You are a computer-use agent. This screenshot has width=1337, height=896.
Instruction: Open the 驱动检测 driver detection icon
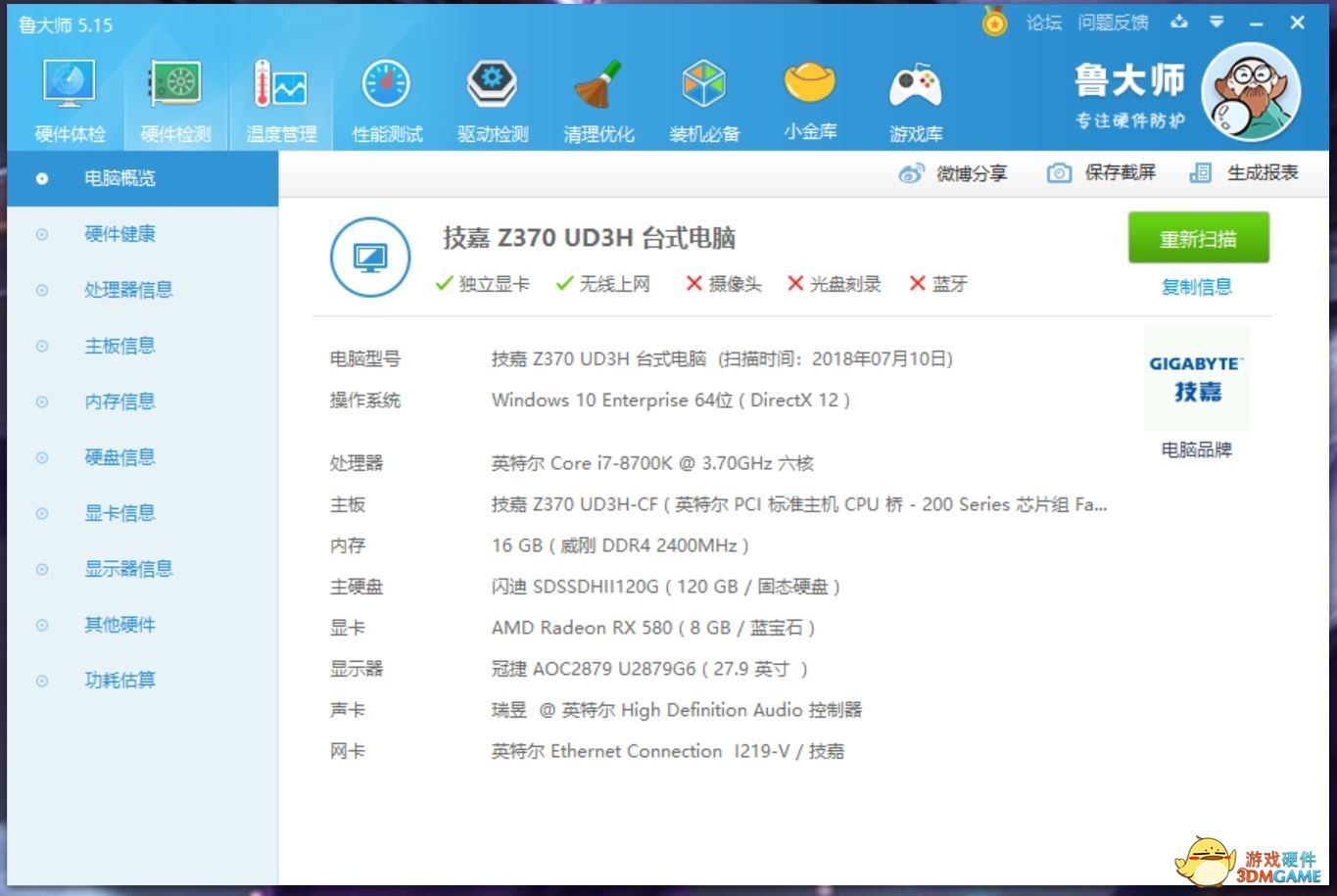click(493, 102)
